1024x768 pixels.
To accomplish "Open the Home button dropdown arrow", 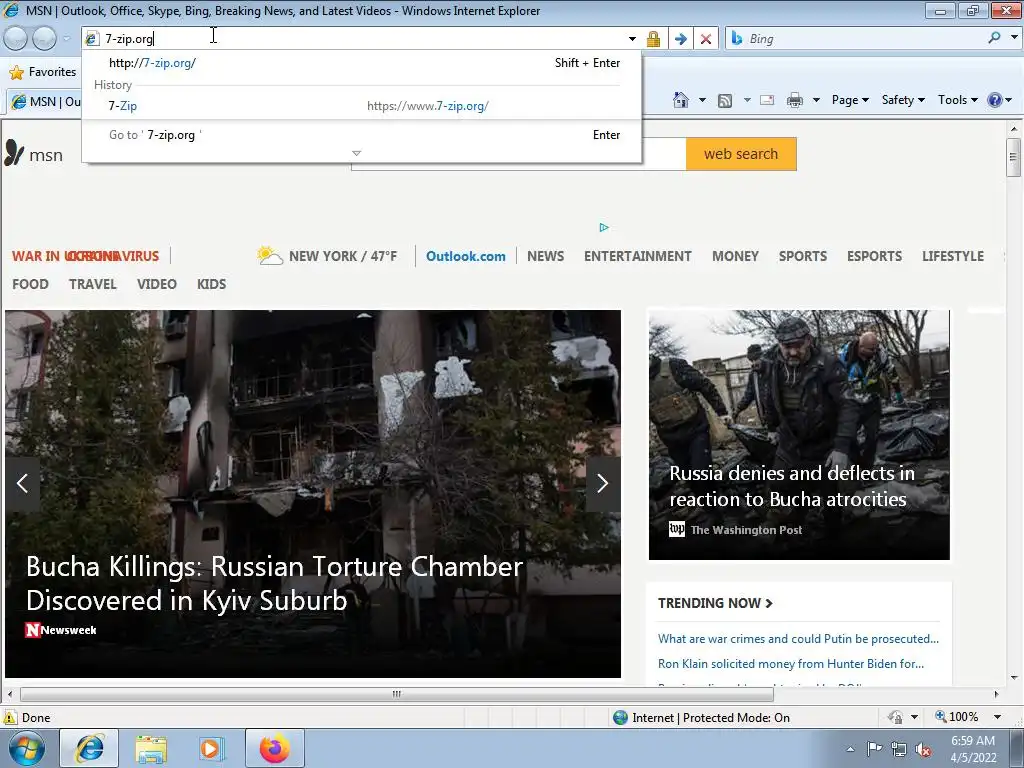I will (x=702, y=100).
